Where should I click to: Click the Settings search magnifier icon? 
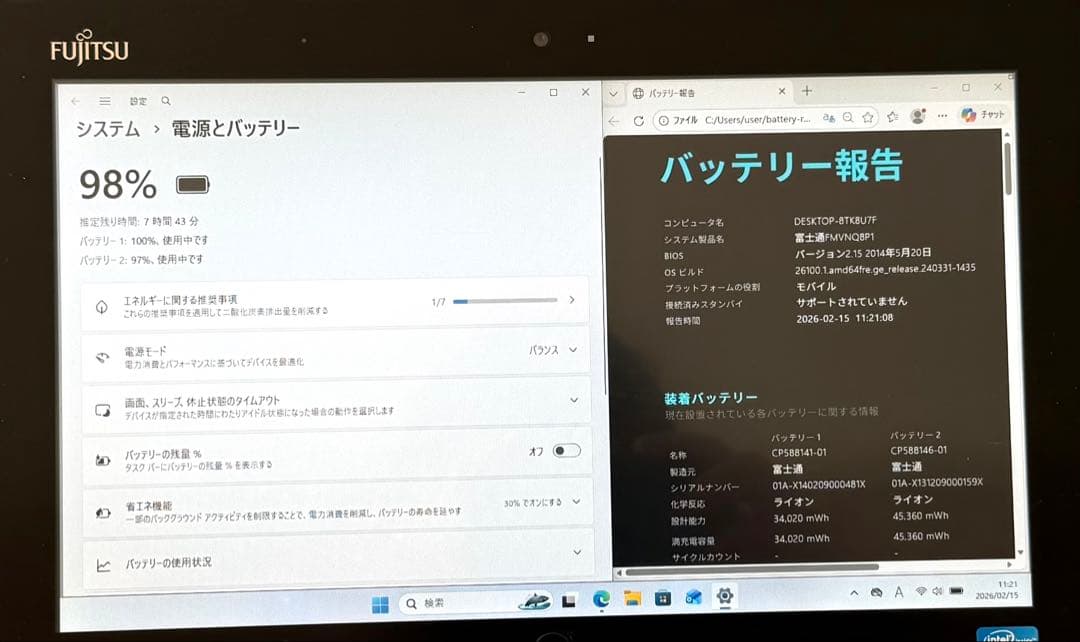coord(166,101)
